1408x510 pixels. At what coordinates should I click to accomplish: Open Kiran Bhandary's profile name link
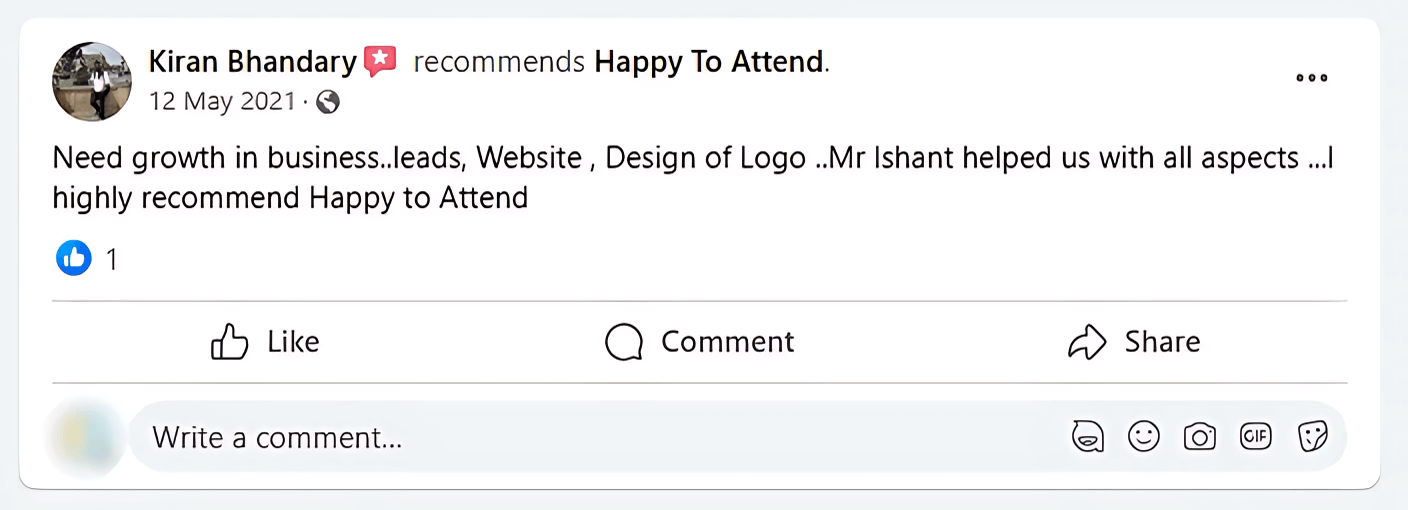coord(252,62)
